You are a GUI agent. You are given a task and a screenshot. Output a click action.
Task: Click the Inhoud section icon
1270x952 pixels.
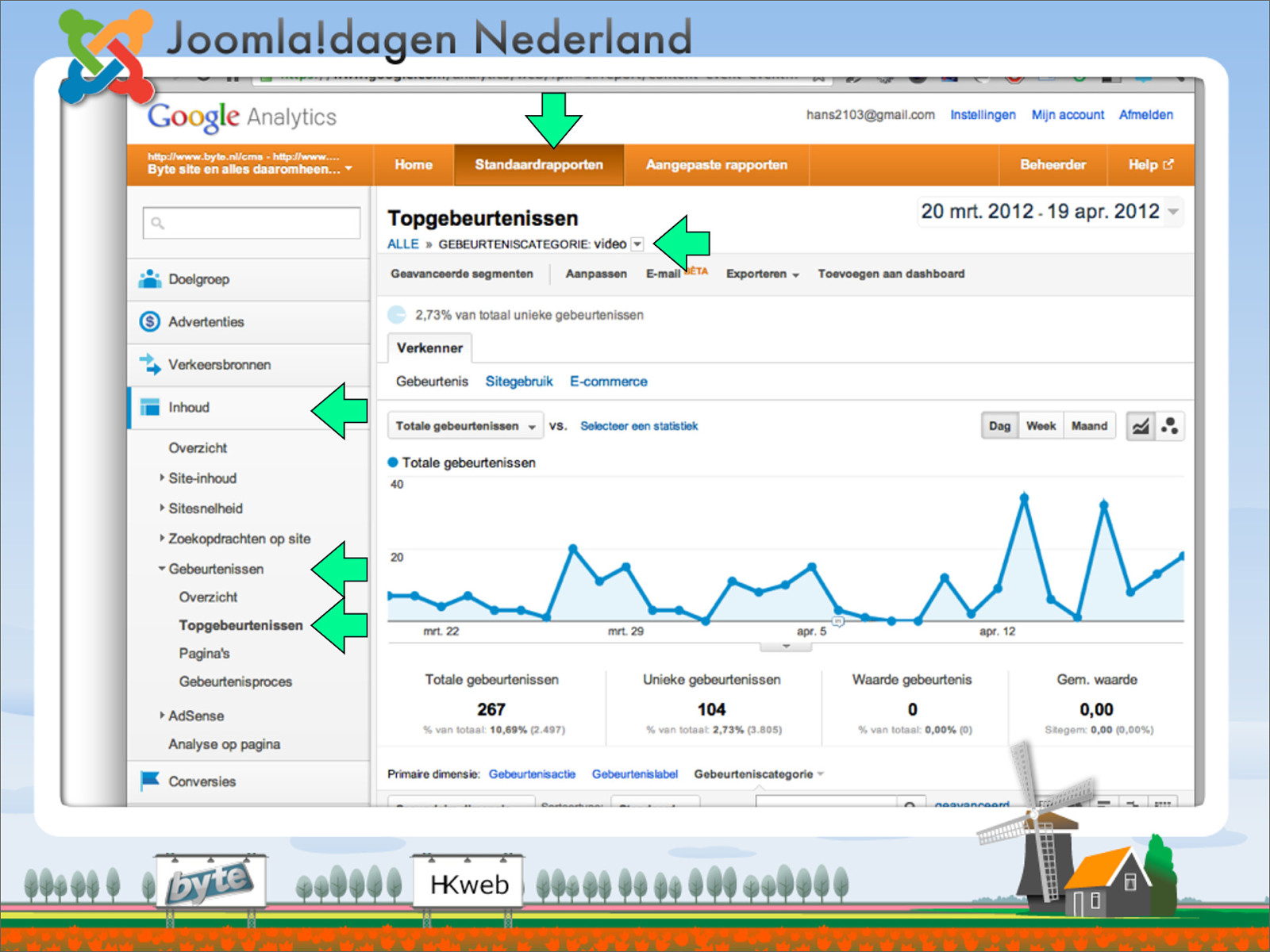[x=150, y=407]
